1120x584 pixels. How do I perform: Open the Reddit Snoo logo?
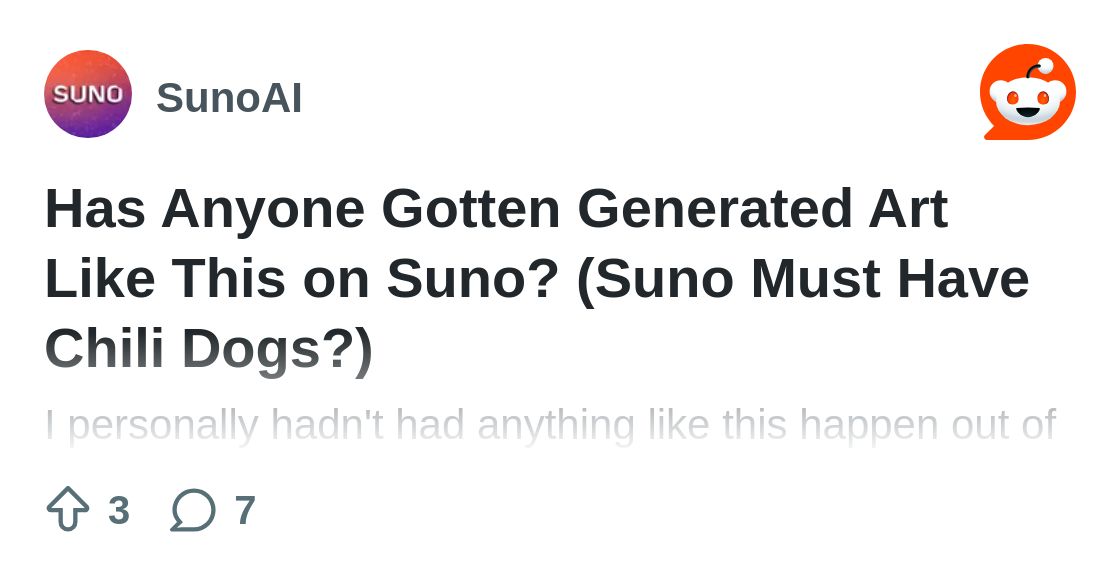pos(1028,92)
